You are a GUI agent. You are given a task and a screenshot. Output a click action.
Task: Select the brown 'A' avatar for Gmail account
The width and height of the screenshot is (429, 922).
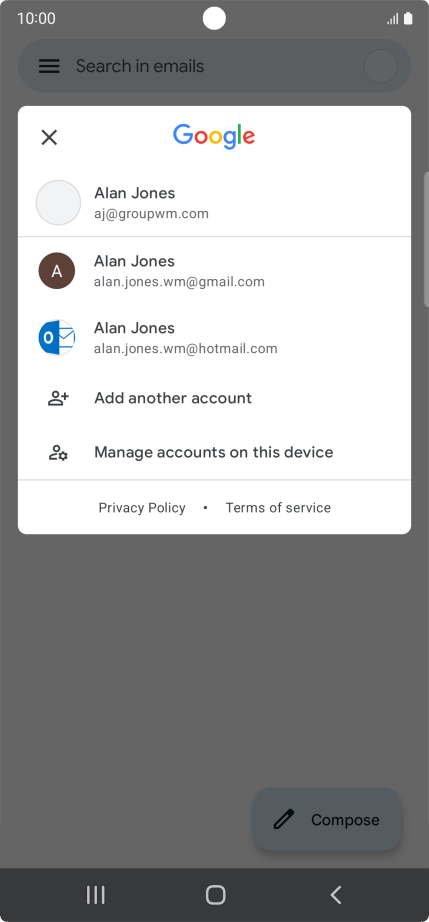[x=57, y=271]
